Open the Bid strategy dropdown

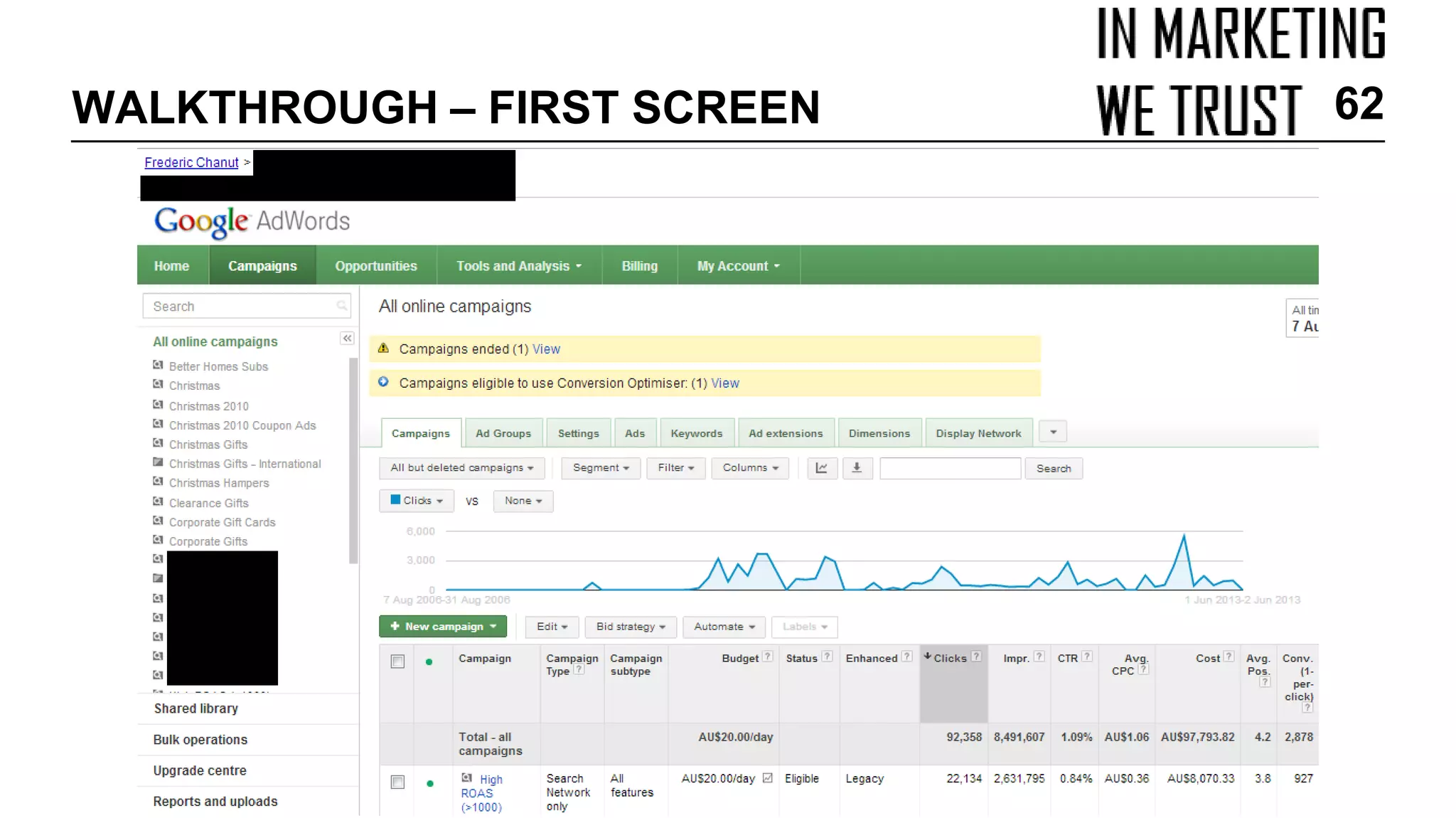coord(631,627)
